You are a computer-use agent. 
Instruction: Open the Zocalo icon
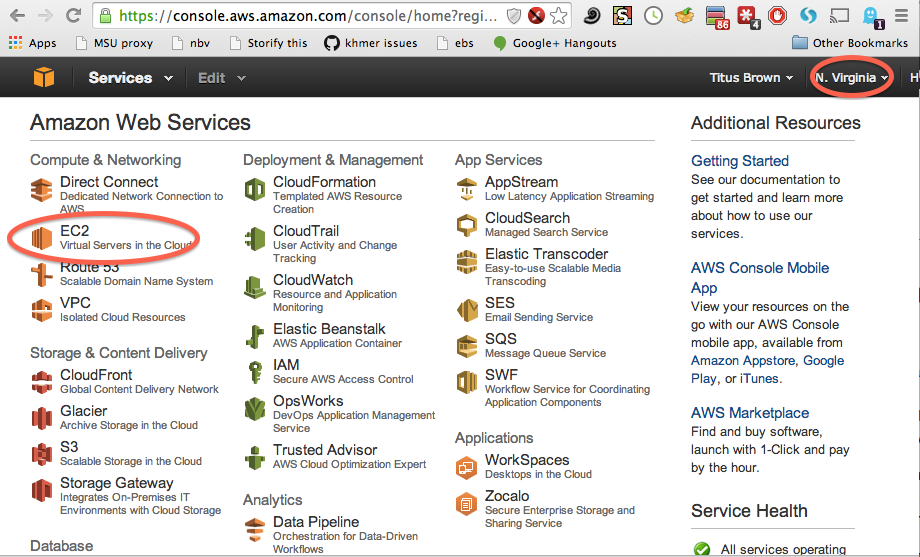coord(467,504)
